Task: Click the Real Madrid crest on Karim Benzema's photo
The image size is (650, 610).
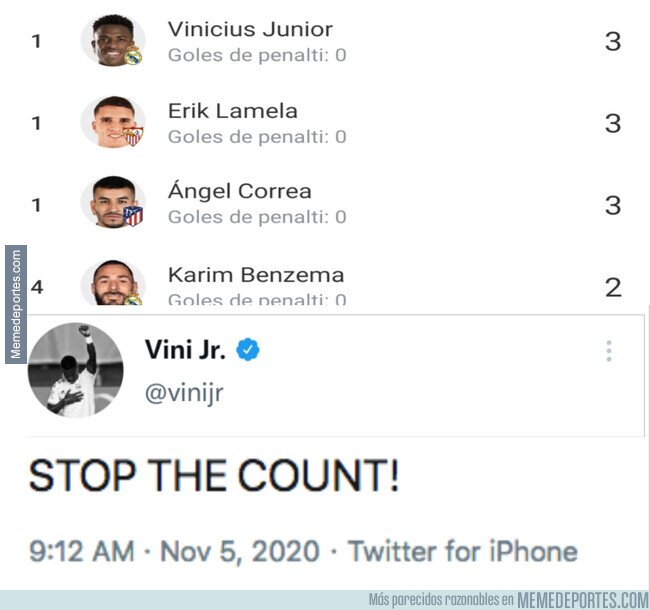Action: click(x=133, y=298)
